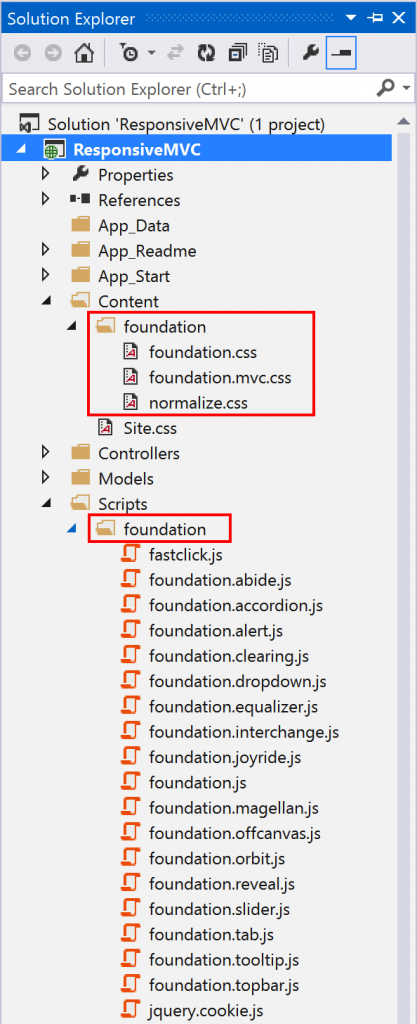
Task: Open foundation.orbit.js script file
Action: [217, 859]
